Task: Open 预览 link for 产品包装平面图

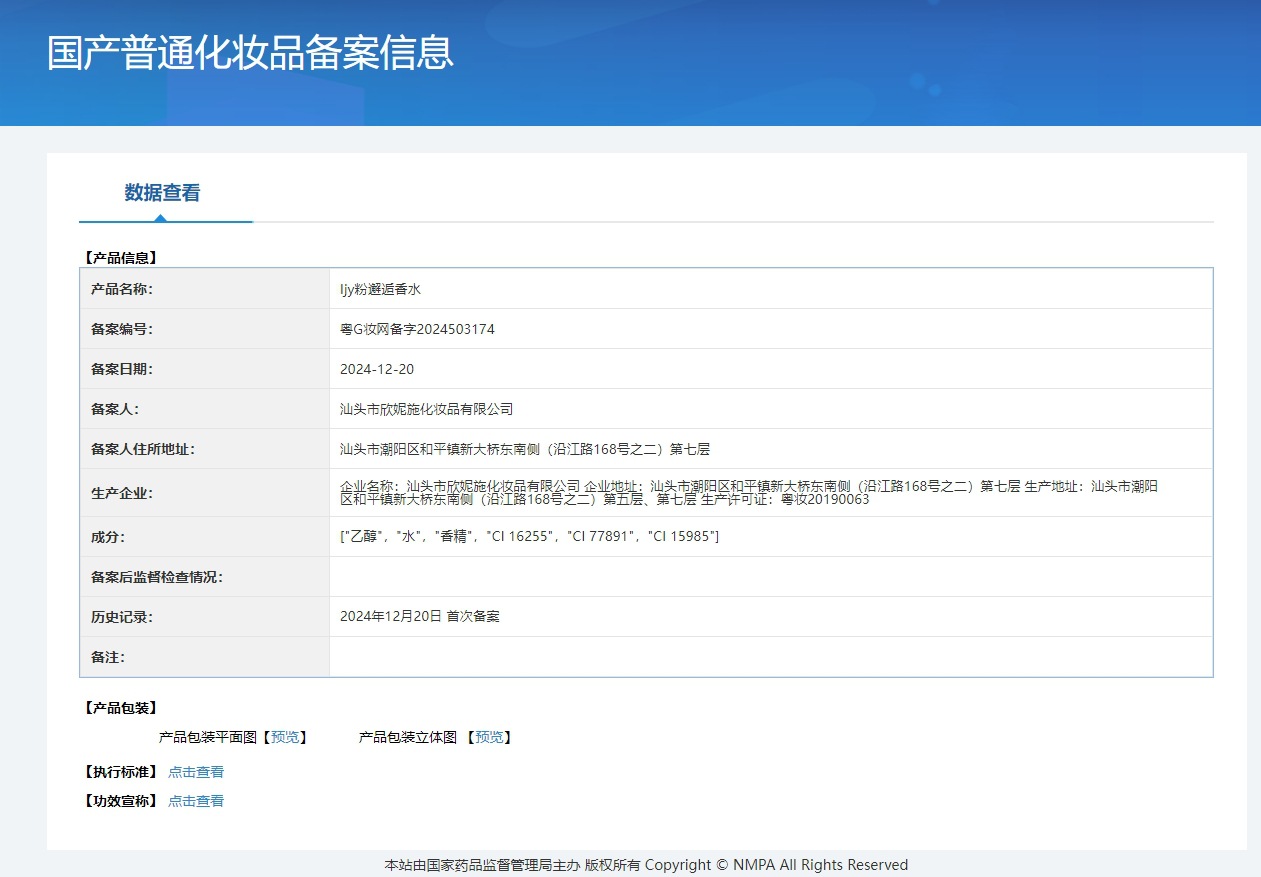Action: [x=284, y=737]
